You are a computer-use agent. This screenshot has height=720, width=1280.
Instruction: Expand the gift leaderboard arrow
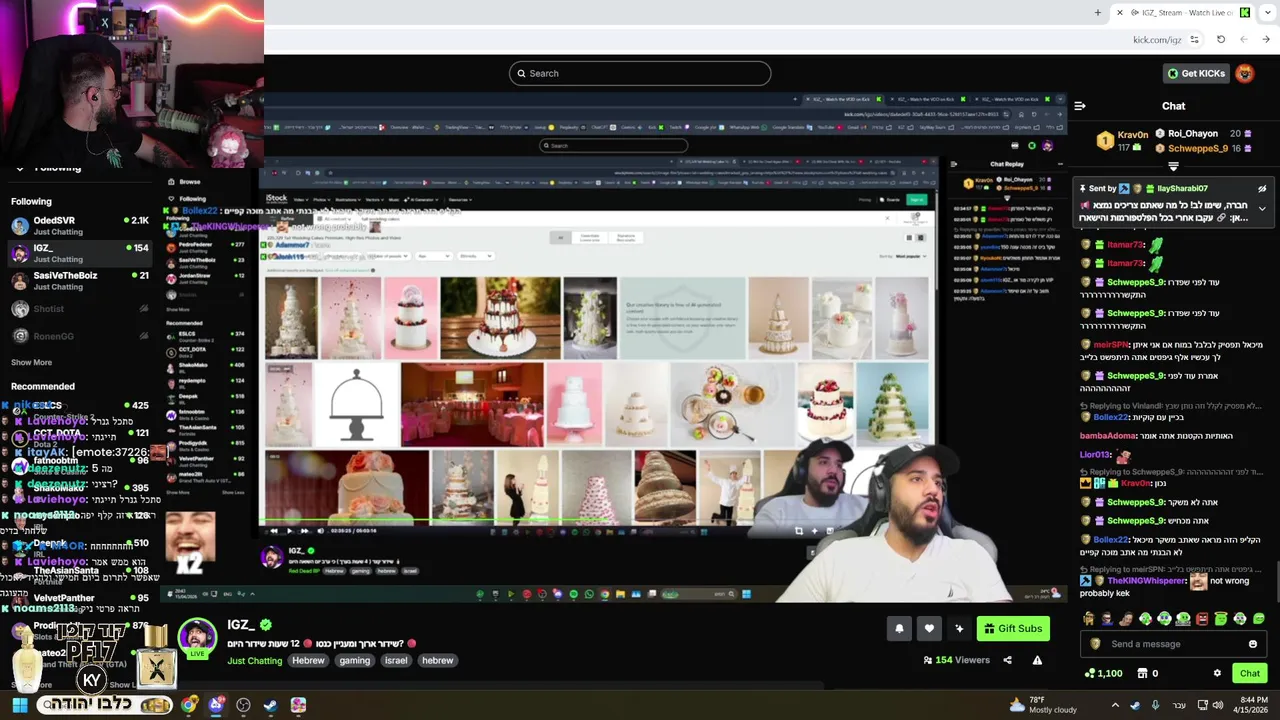click(x=1173, y=167)
